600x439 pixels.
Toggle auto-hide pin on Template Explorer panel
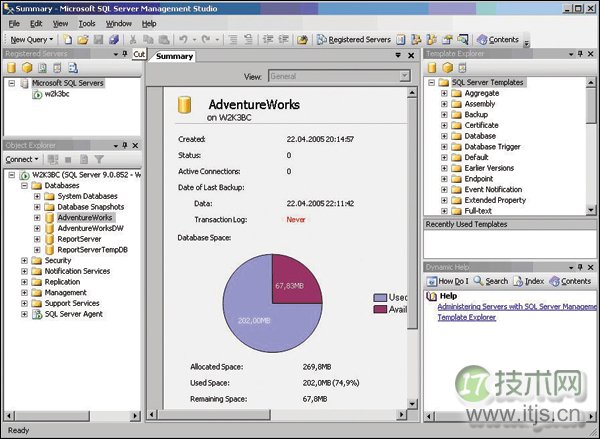coord(580,54)
